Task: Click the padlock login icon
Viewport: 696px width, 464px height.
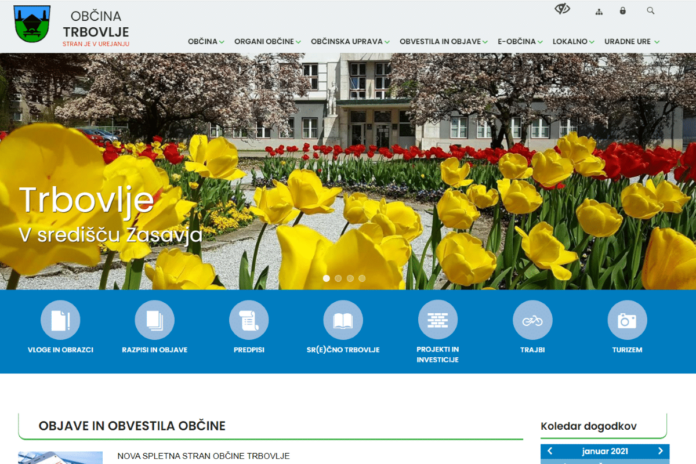Action: [x=623, y=11]
